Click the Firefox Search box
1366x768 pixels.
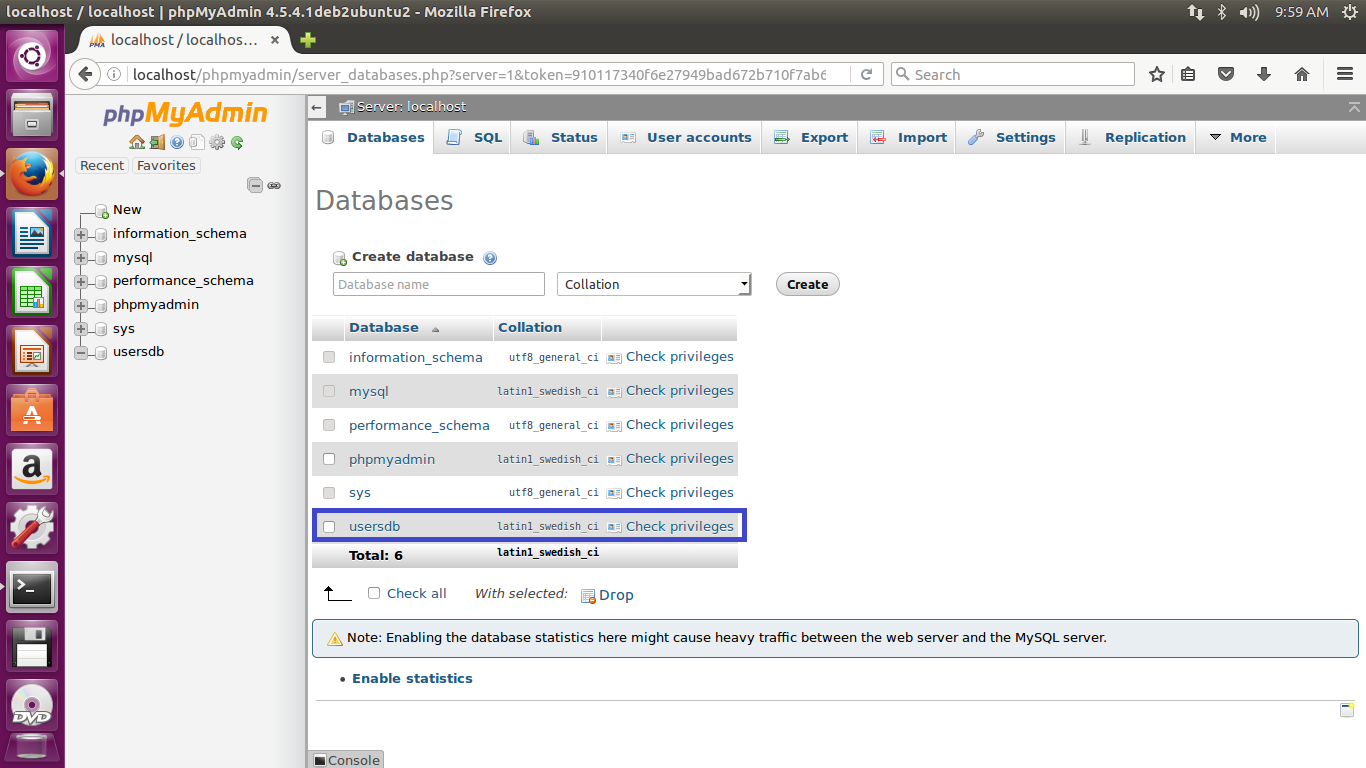1012,74
